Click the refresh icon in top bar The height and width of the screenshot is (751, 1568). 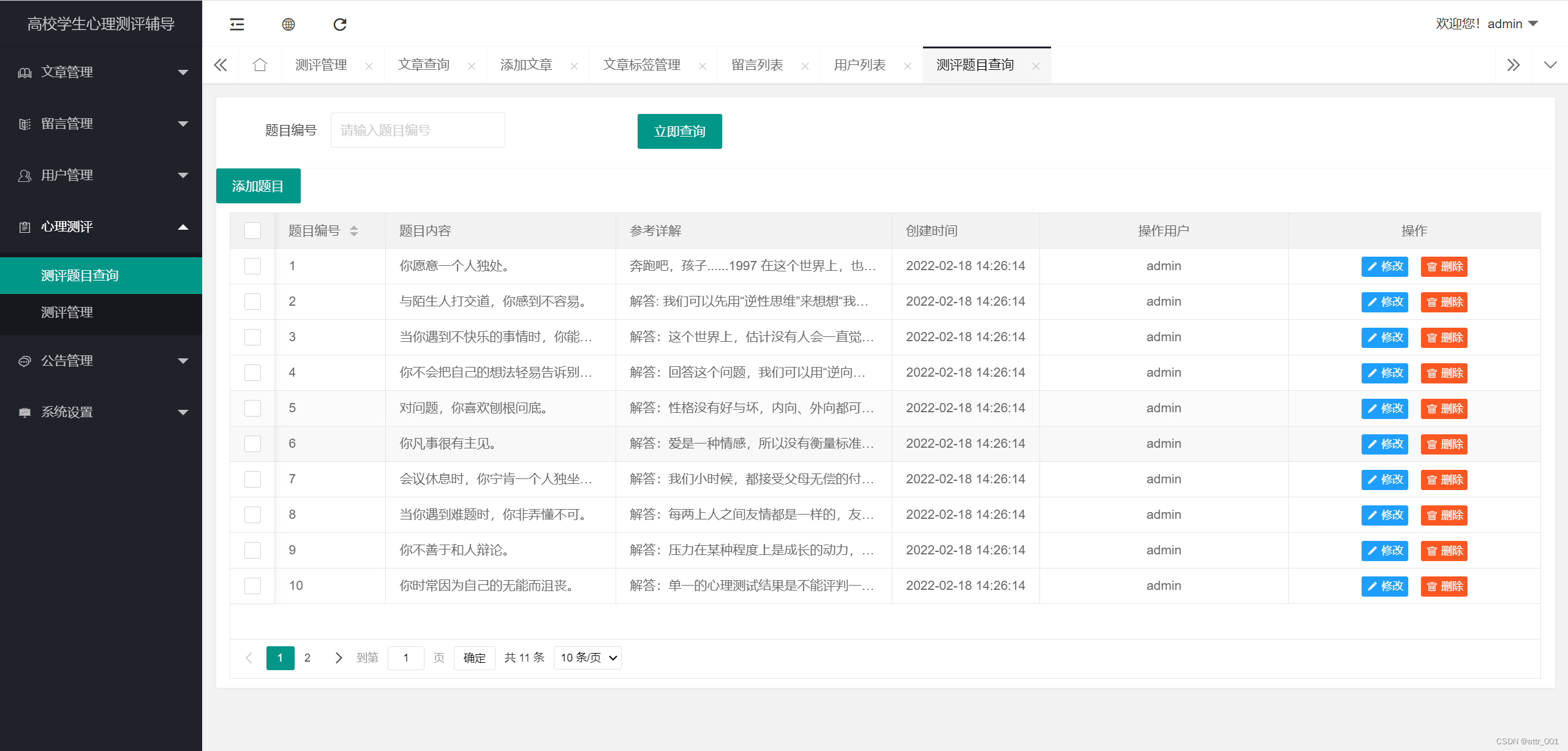(340, 25)
